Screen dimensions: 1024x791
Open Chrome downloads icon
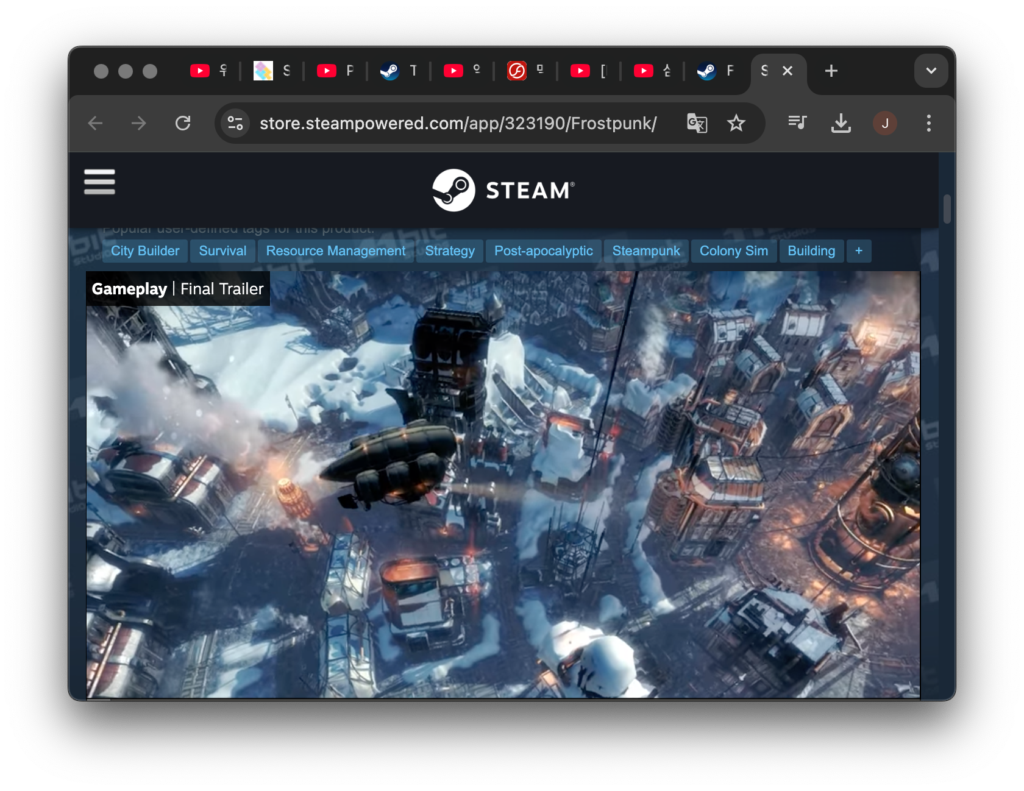pos(841,123)
